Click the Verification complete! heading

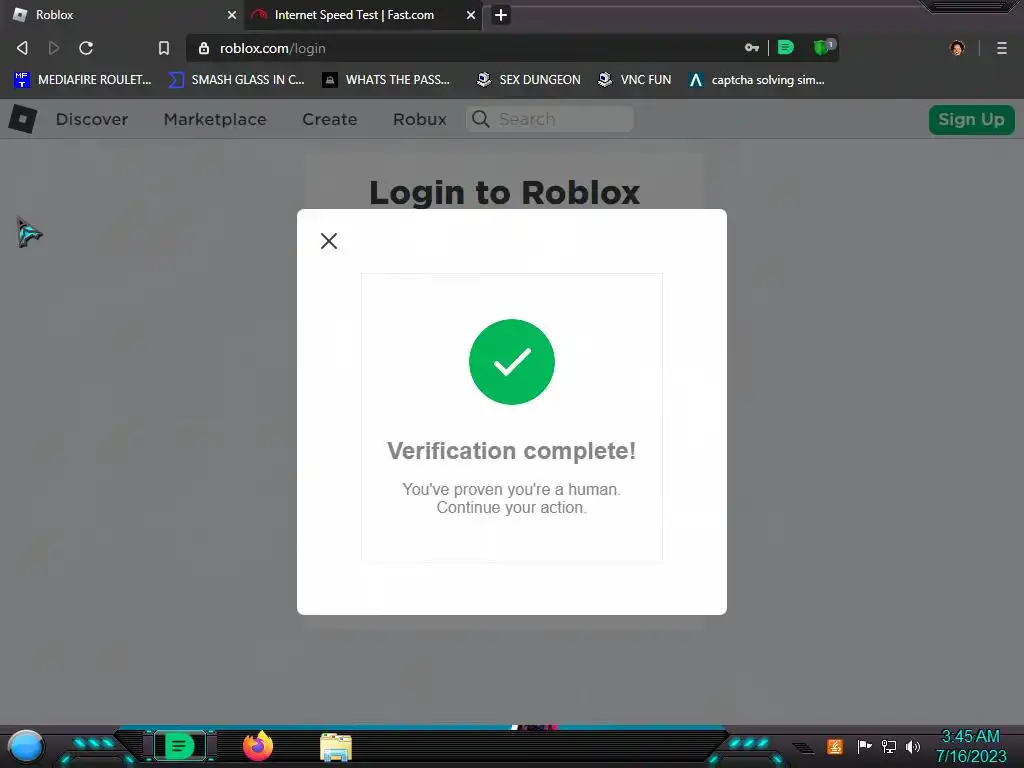(x=511, y=451)
